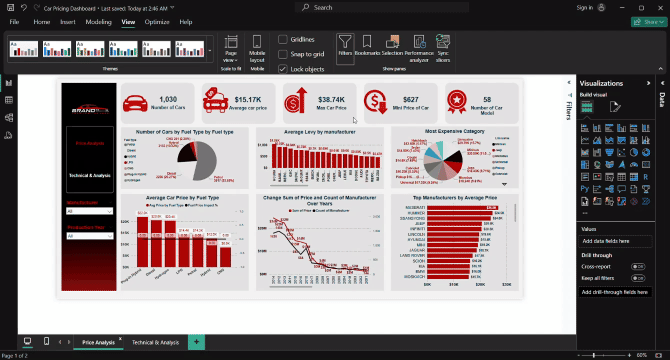Uncheck the Lock objects checkbox

click(282, 69)
